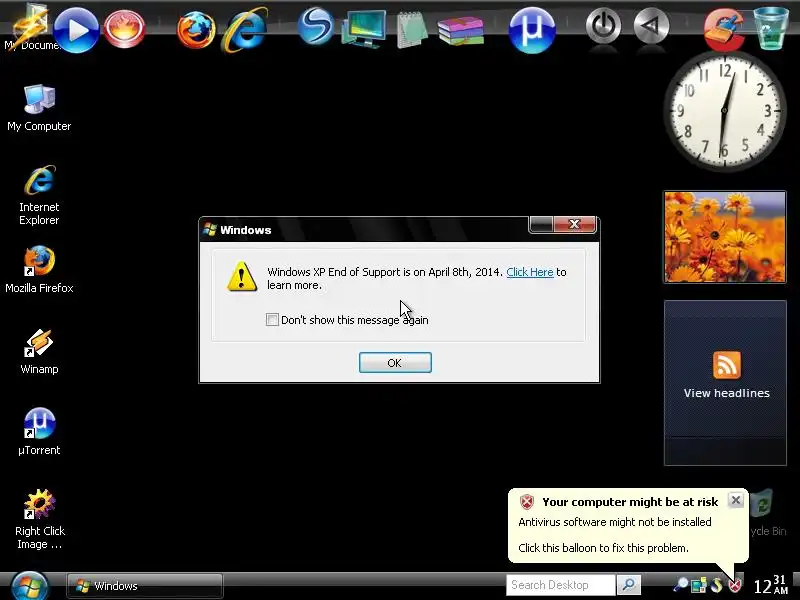Click the network computers tray icon

click(x=698, y=585)
